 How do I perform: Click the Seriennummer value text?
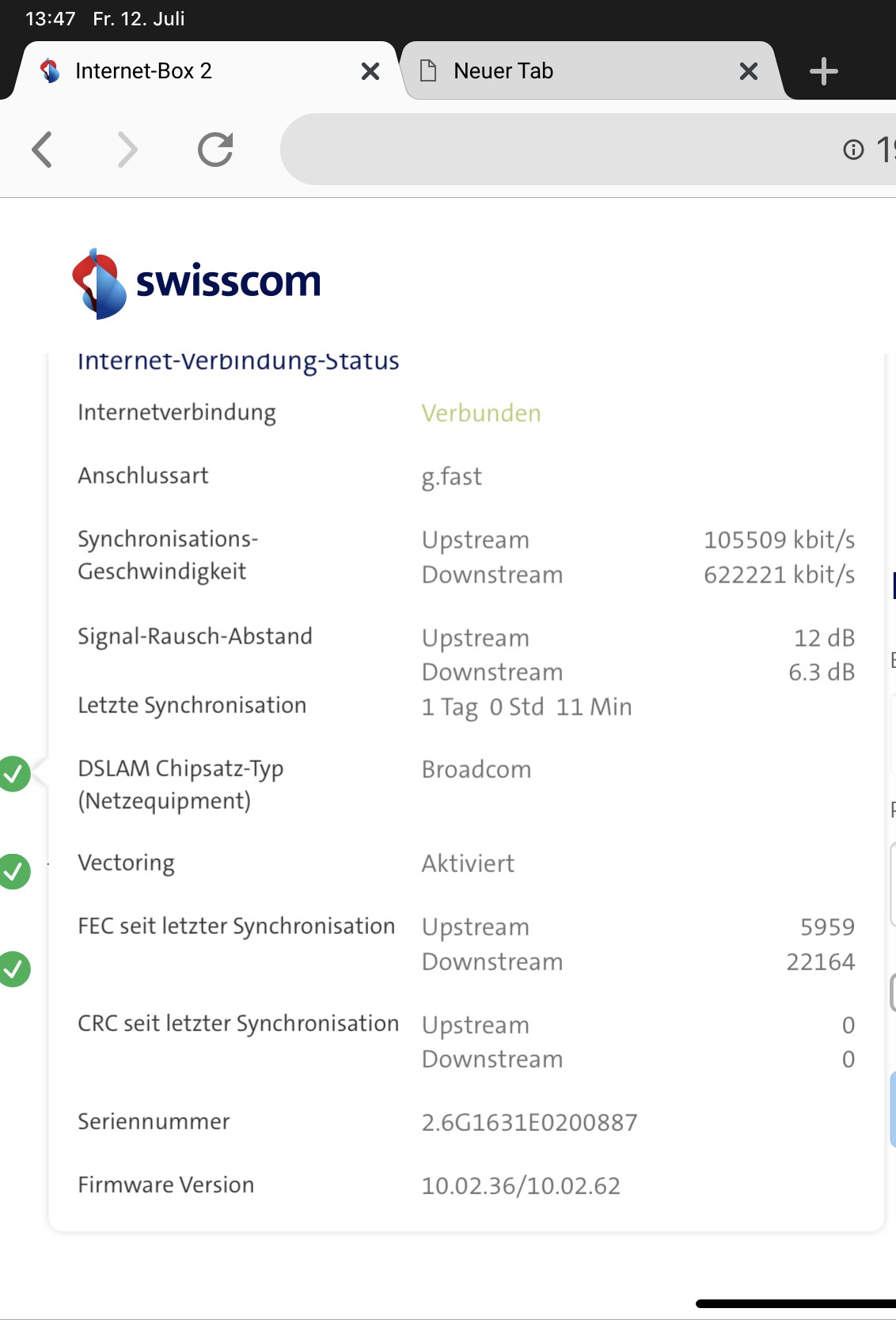click(x=529, y=1122)
